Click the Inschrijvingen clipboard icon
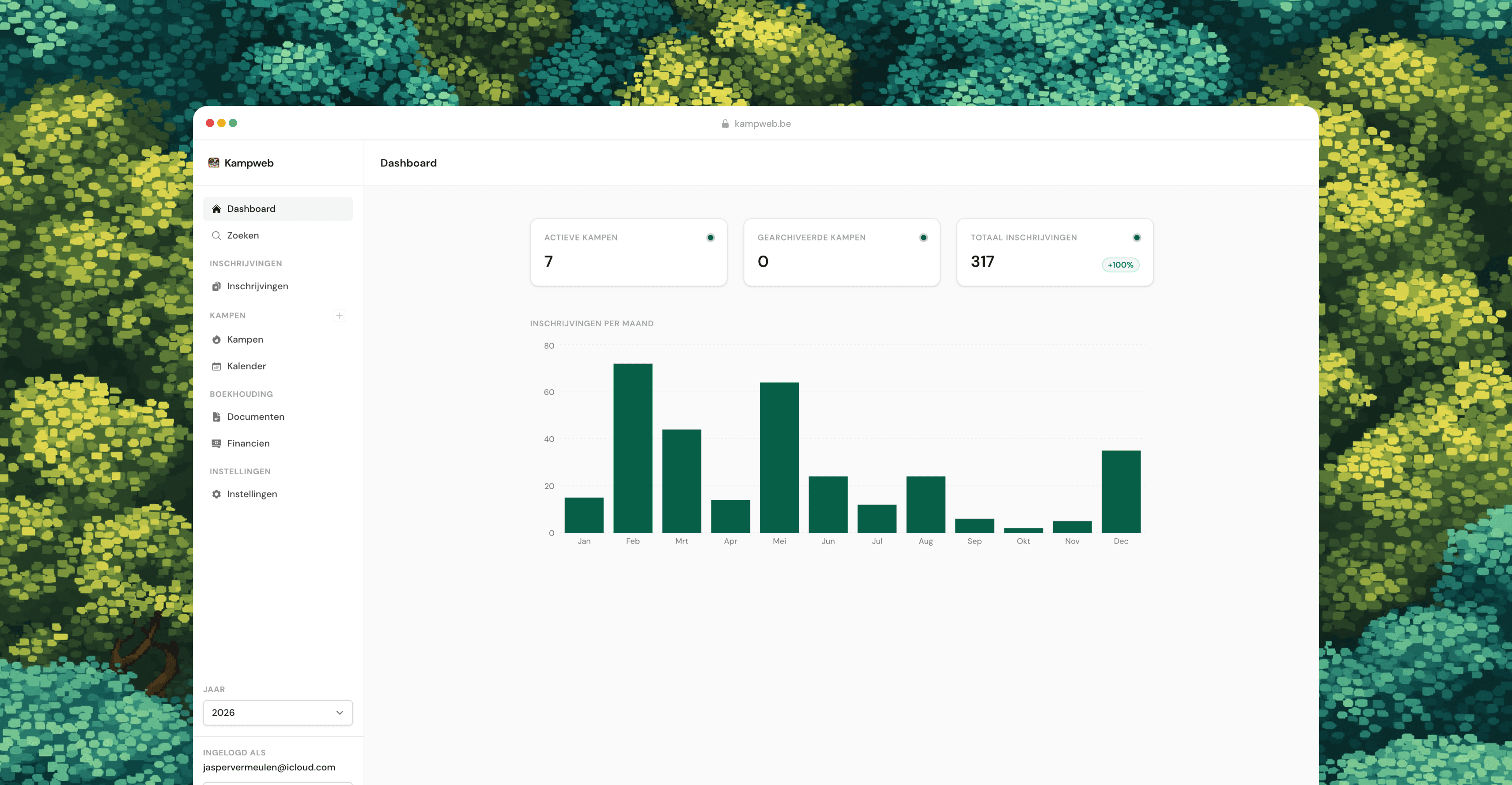The width and height of the screenshot is (1512, 785). point(216,286)
